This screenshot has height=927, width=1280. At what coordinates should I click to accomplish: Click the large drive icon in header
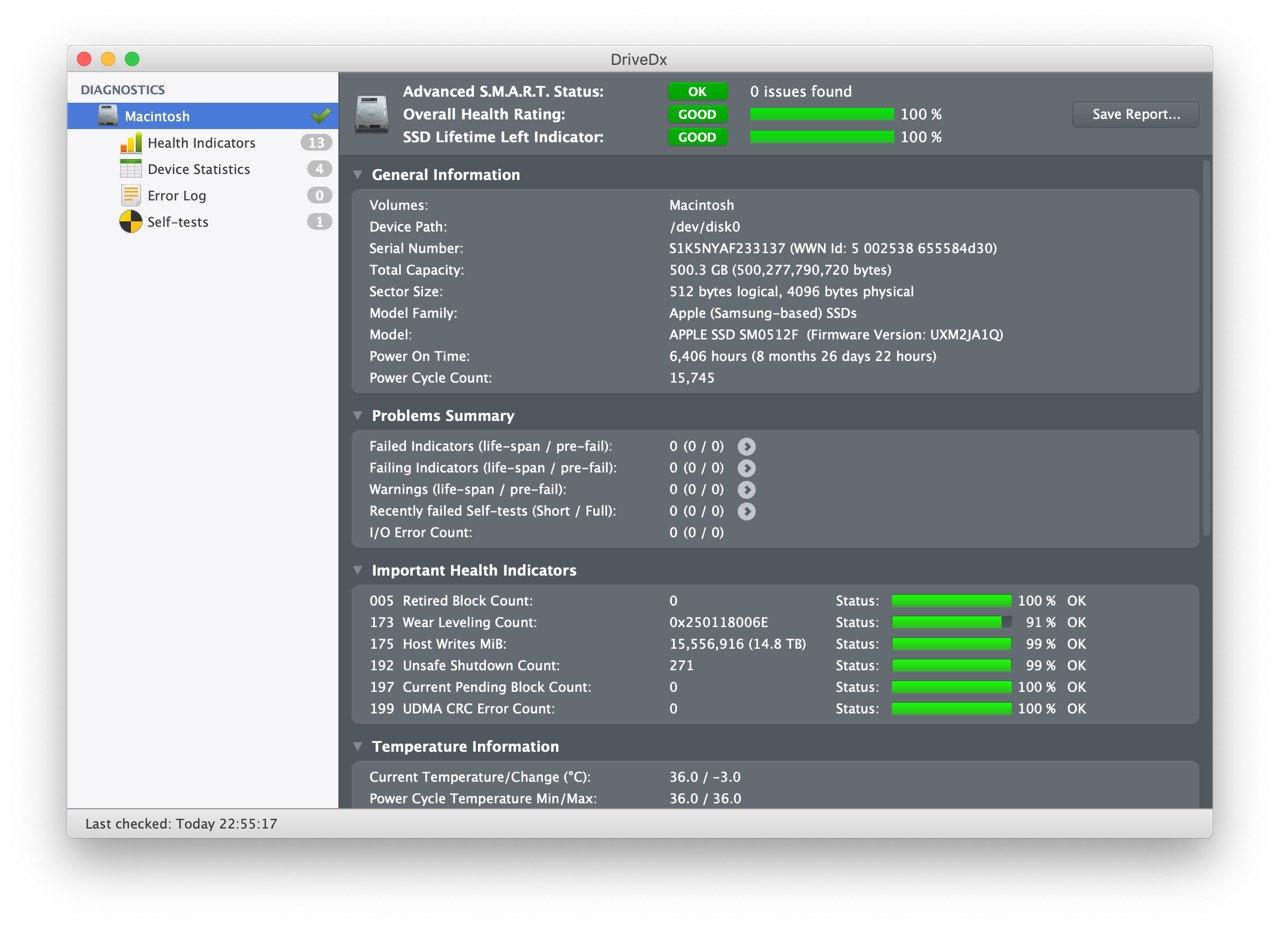pos(372,114)
